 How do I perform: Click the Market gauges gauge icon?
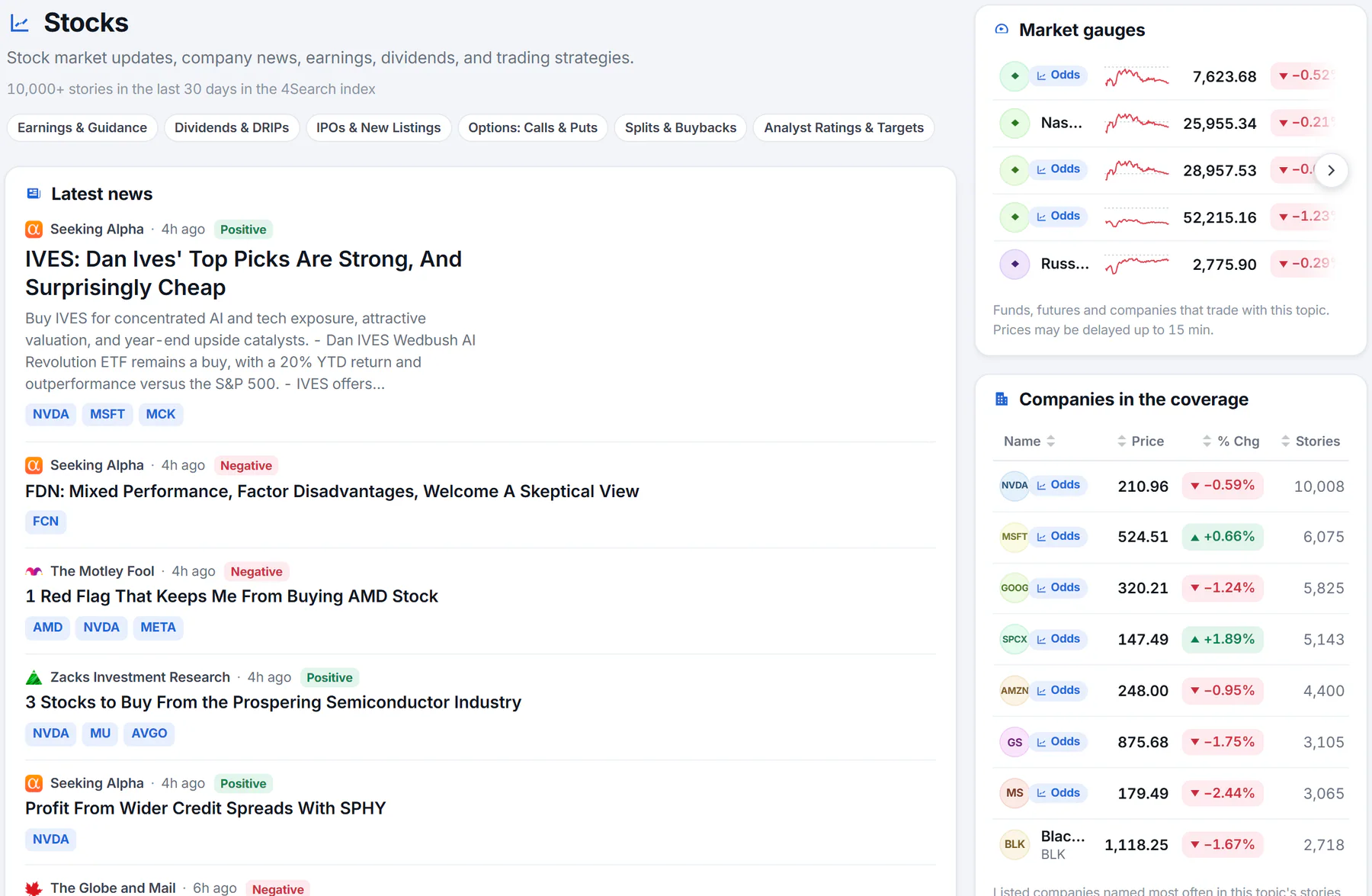click(1002, 30)
